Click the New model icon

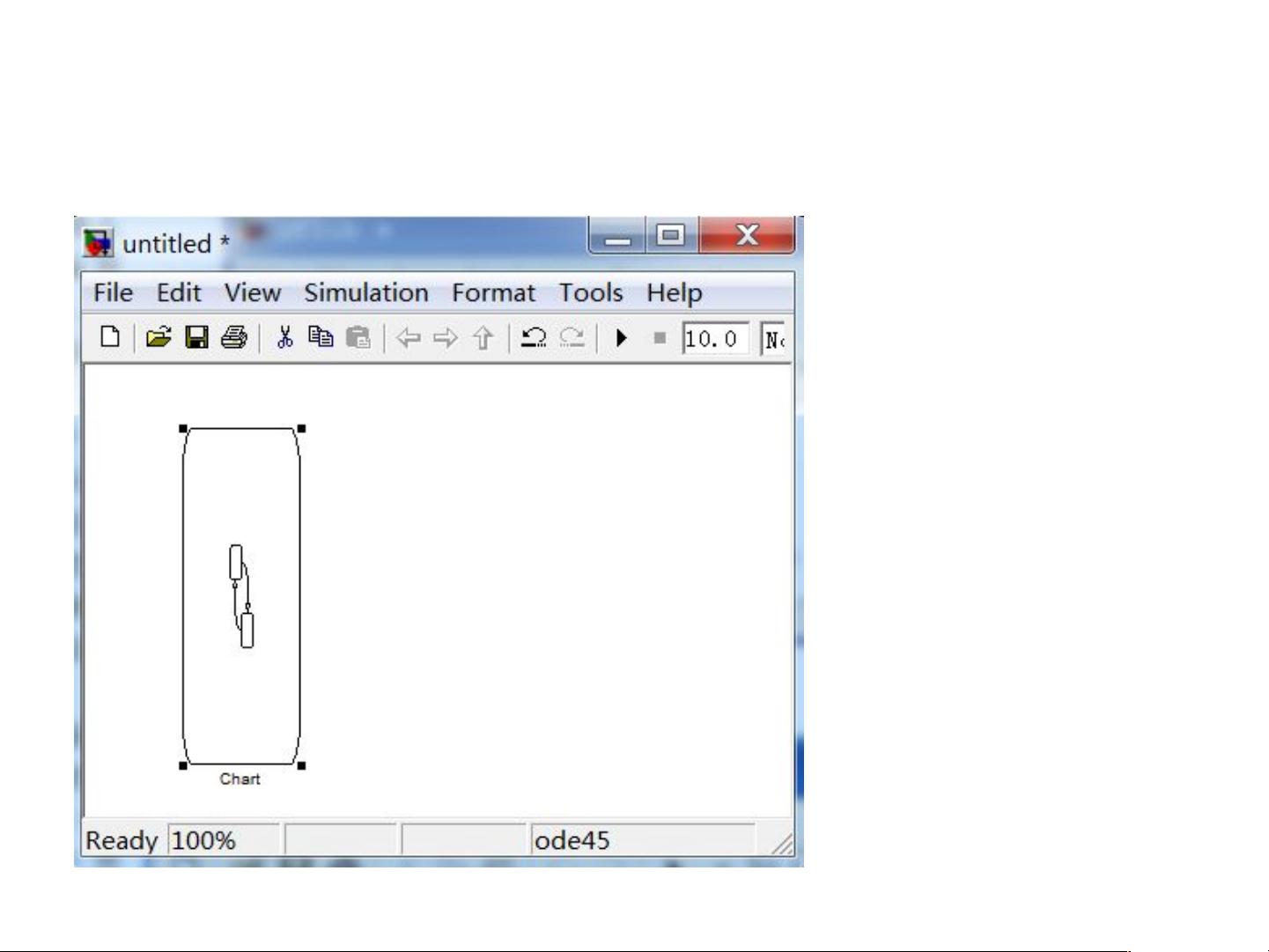[110, 337]
